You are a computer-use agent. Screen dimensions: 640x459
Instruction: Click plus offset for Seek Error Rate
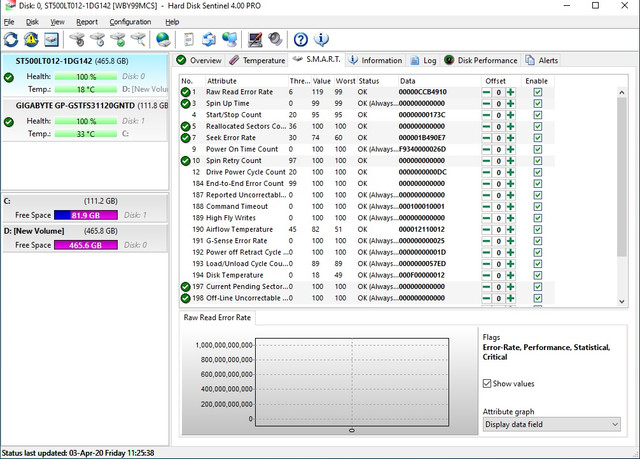point(510,138)
